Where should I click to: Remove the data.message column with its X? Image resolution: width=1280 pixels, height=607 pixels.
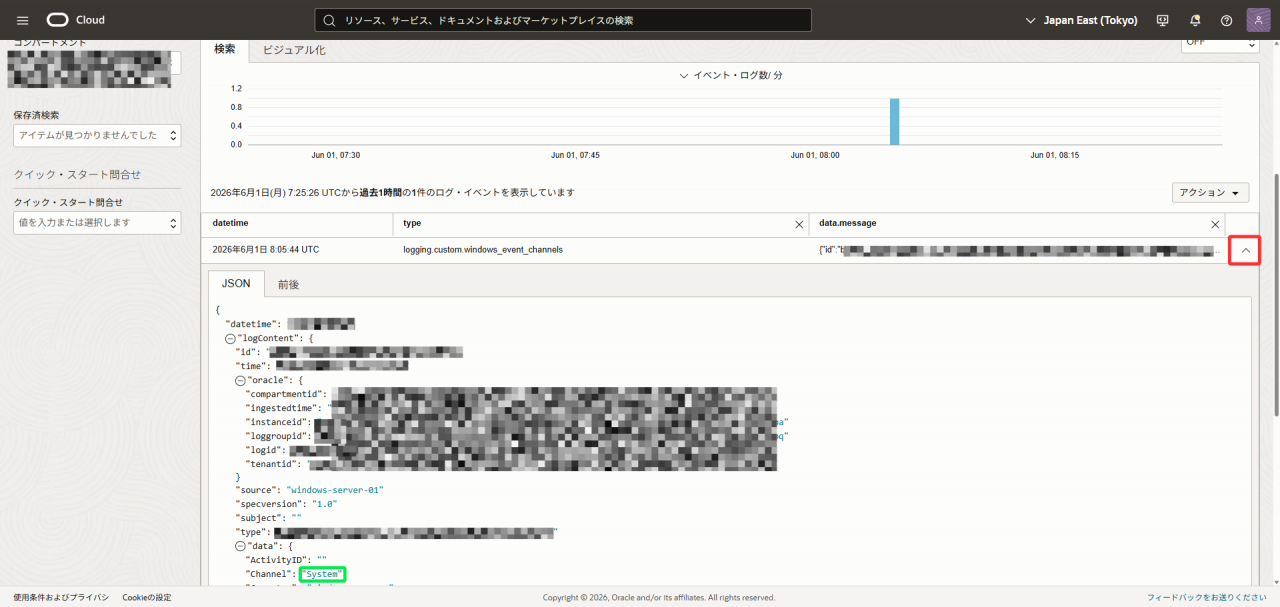click(x=1215, y=225)
